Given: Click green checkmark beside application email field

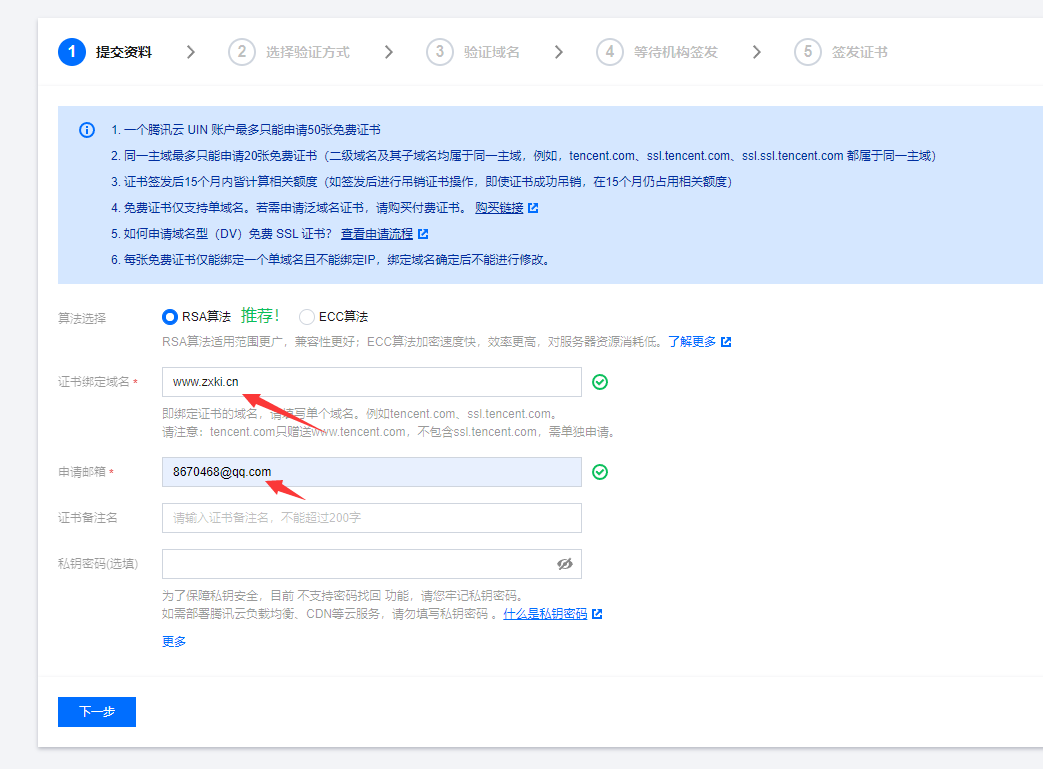Looking at the screenshot, I should coord(599,471).
